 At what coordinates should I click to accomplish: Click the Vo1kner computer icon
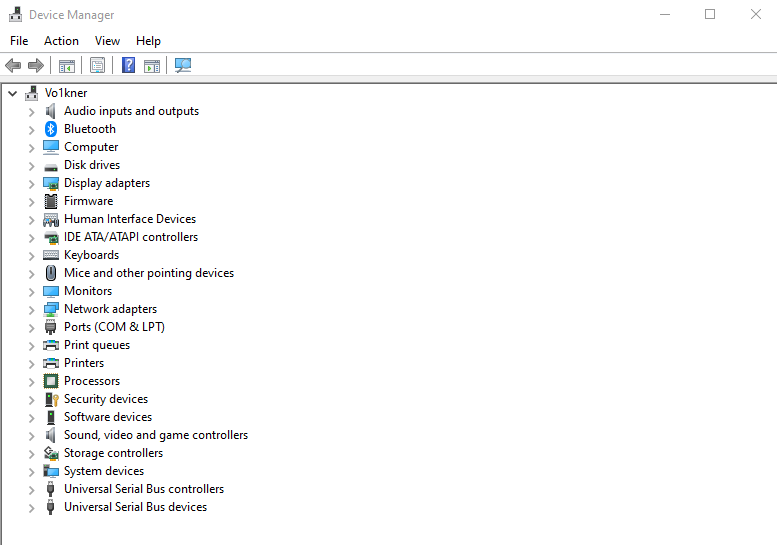32,93
